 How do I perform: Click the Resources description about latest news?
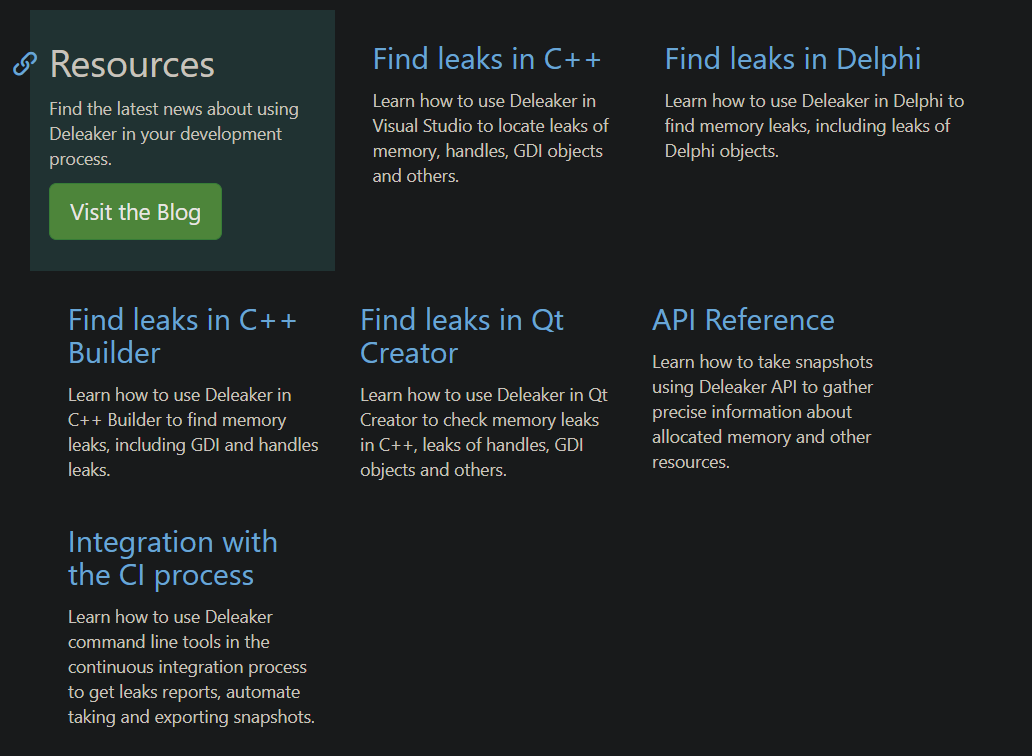point(174,134)
